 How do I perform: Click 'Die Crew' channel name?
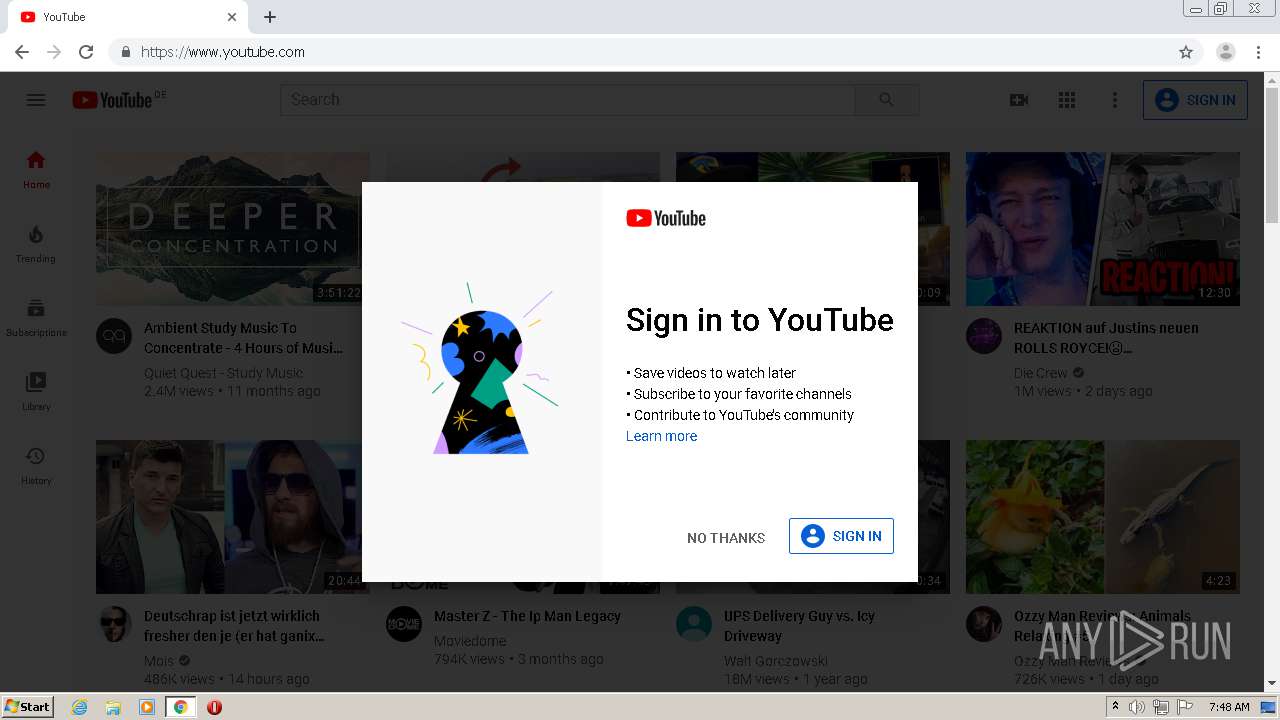(1041, 373)
